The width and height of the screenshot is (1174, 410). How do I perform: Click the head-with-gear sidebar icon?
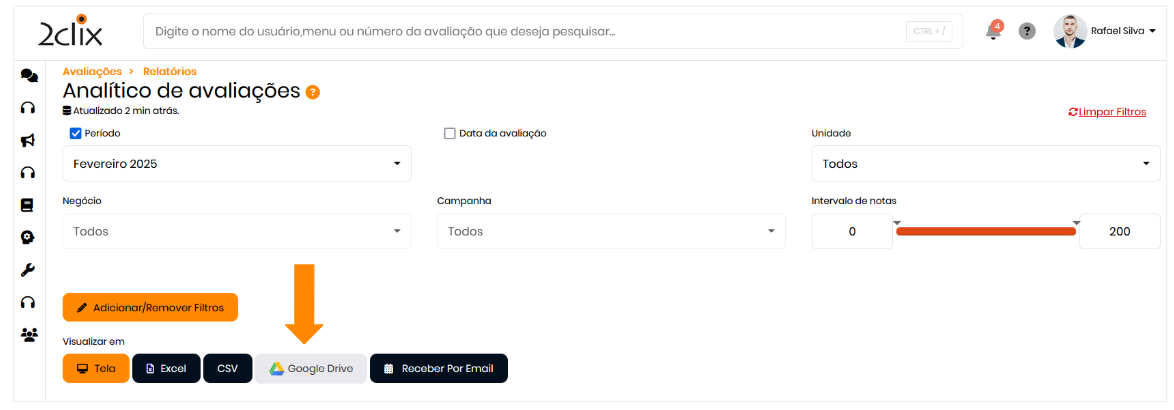[29, 238]
